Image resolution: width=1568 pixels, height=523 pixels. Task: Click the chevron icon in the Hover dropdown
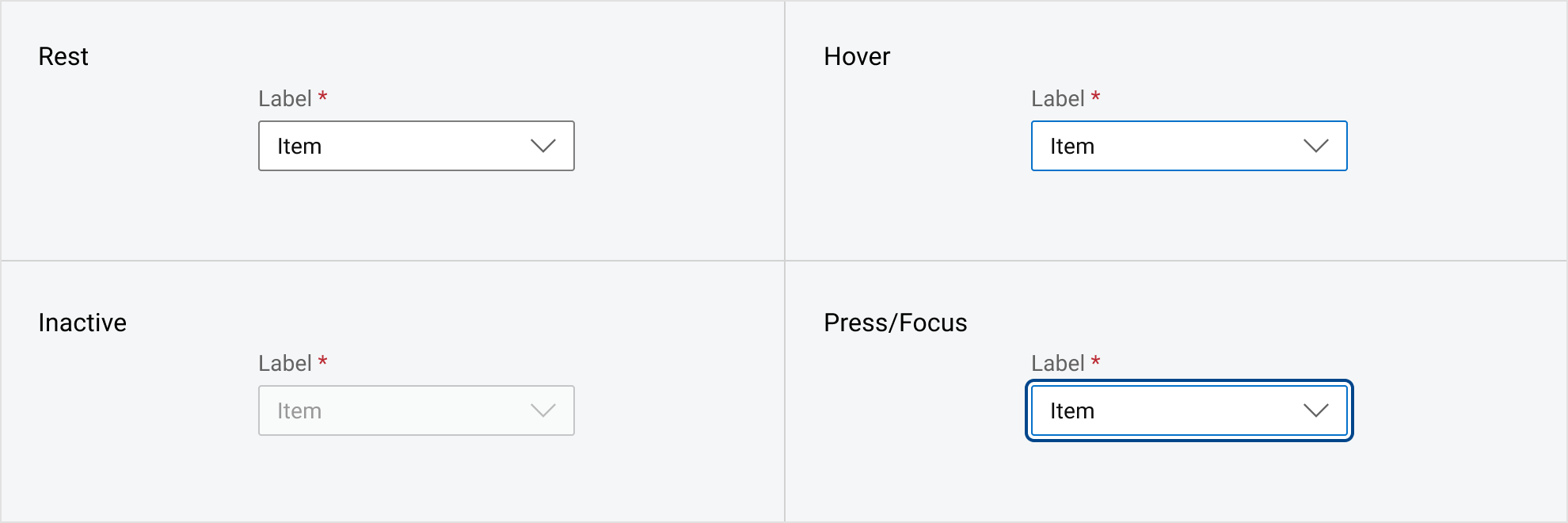(x=1315, y=146)
